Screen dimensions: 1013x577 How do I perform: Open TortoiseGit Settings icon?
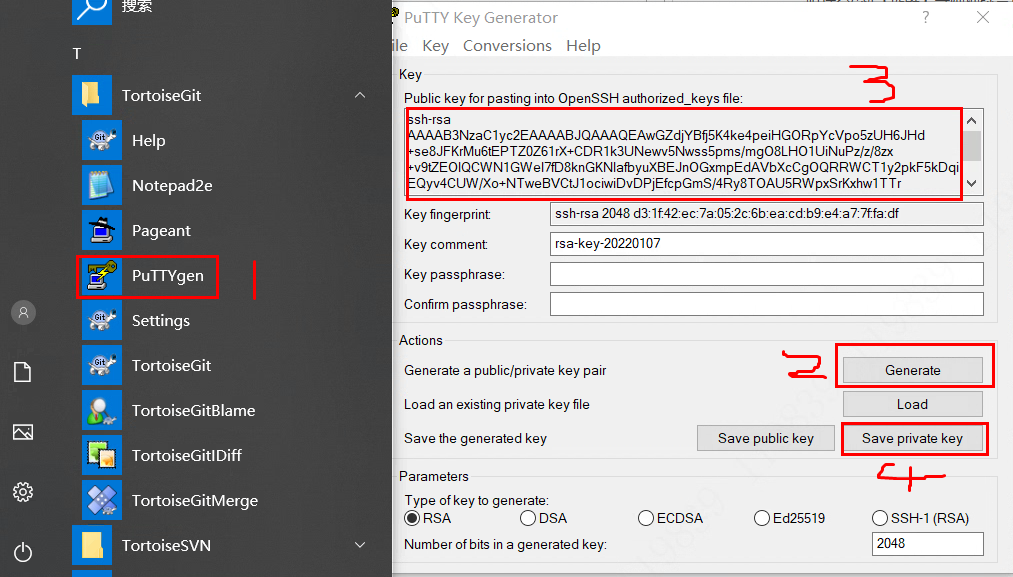pyautogui.click(x=101, y=320)
